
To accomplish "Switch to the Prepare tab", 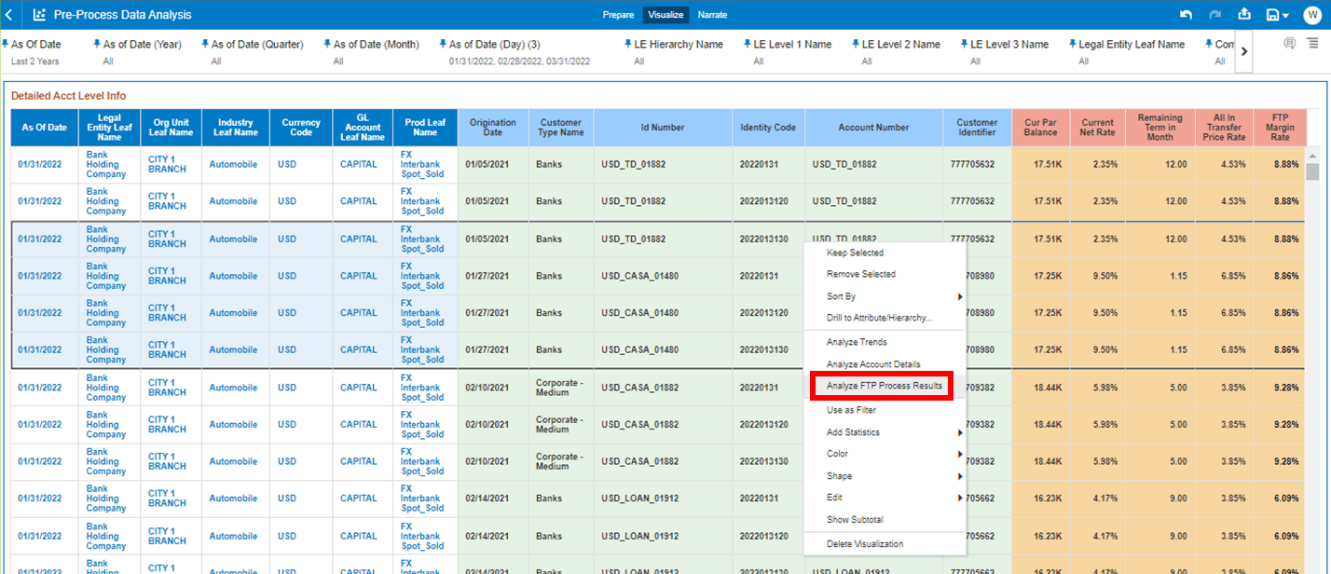I will [x=618, y=15].
